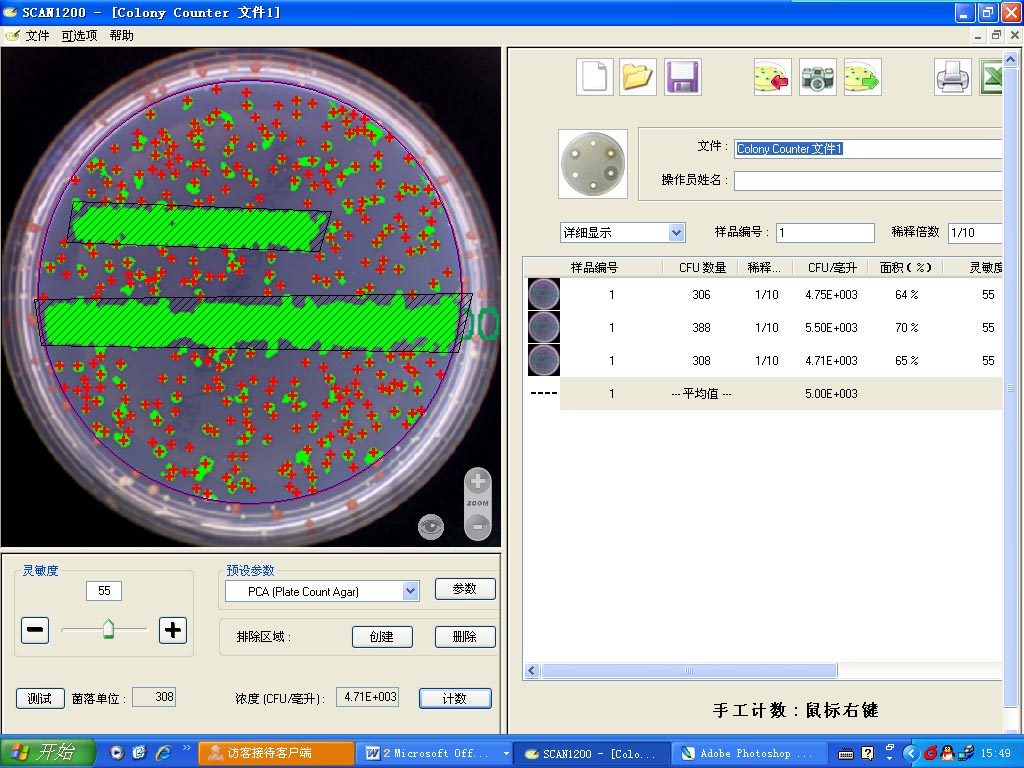
Task: Click the petri dish red arrow icon
Action: click(772, 77)
